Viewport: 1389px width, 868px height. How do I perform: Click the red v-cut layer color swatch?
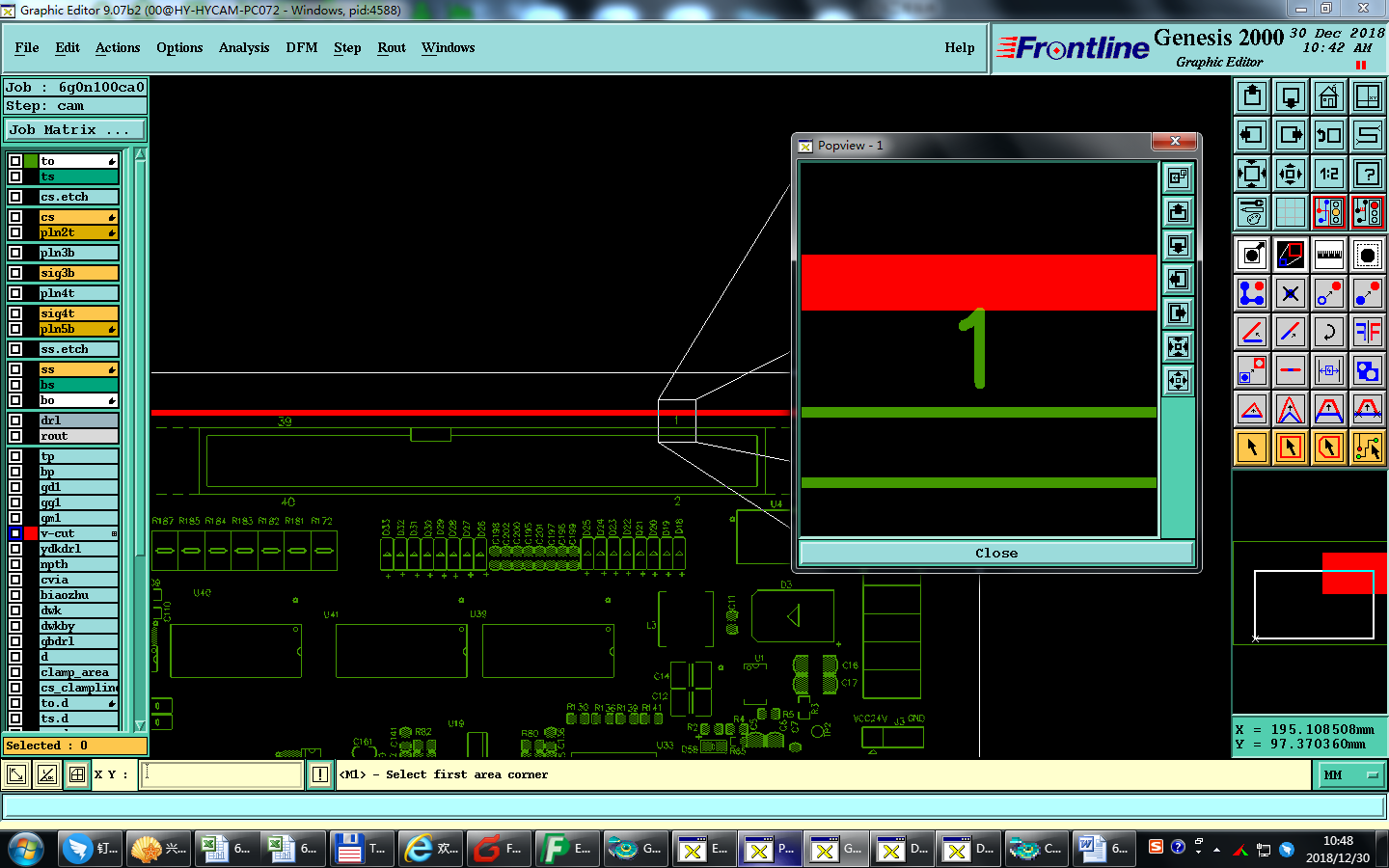(31, 533)
